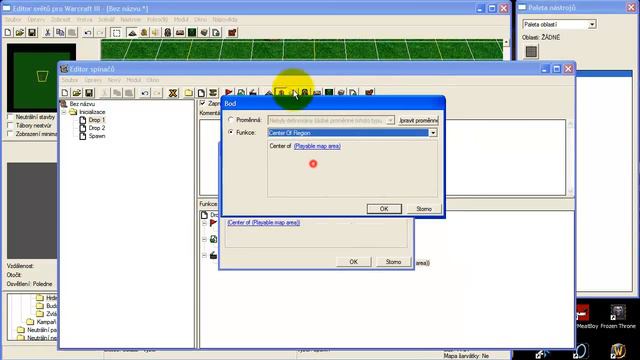The width and height of the screenshot is (640, 360).
Task: Create new category folder in Trigger Editor
Action: 189,93
